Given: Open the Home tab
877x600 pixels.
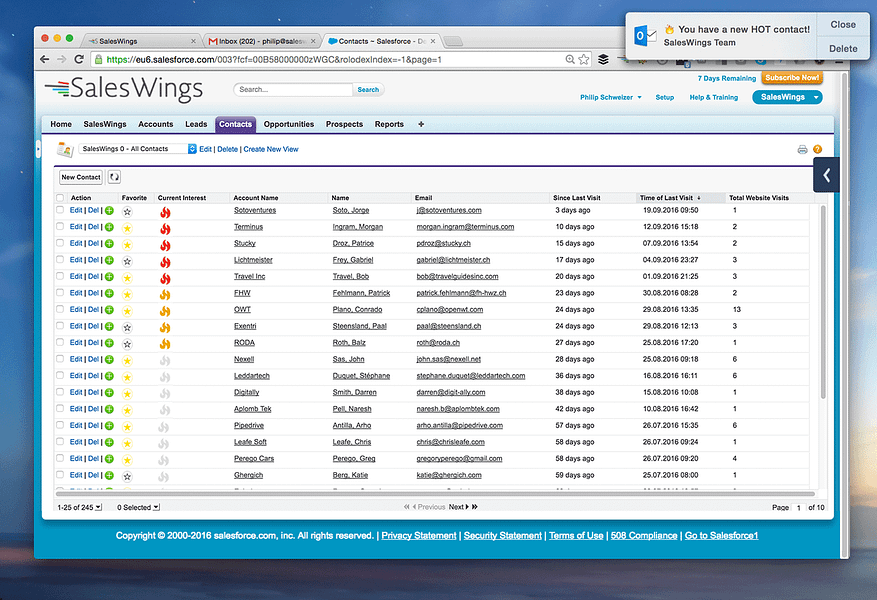Looking at the screenshot, I should [x=61, y=124].
